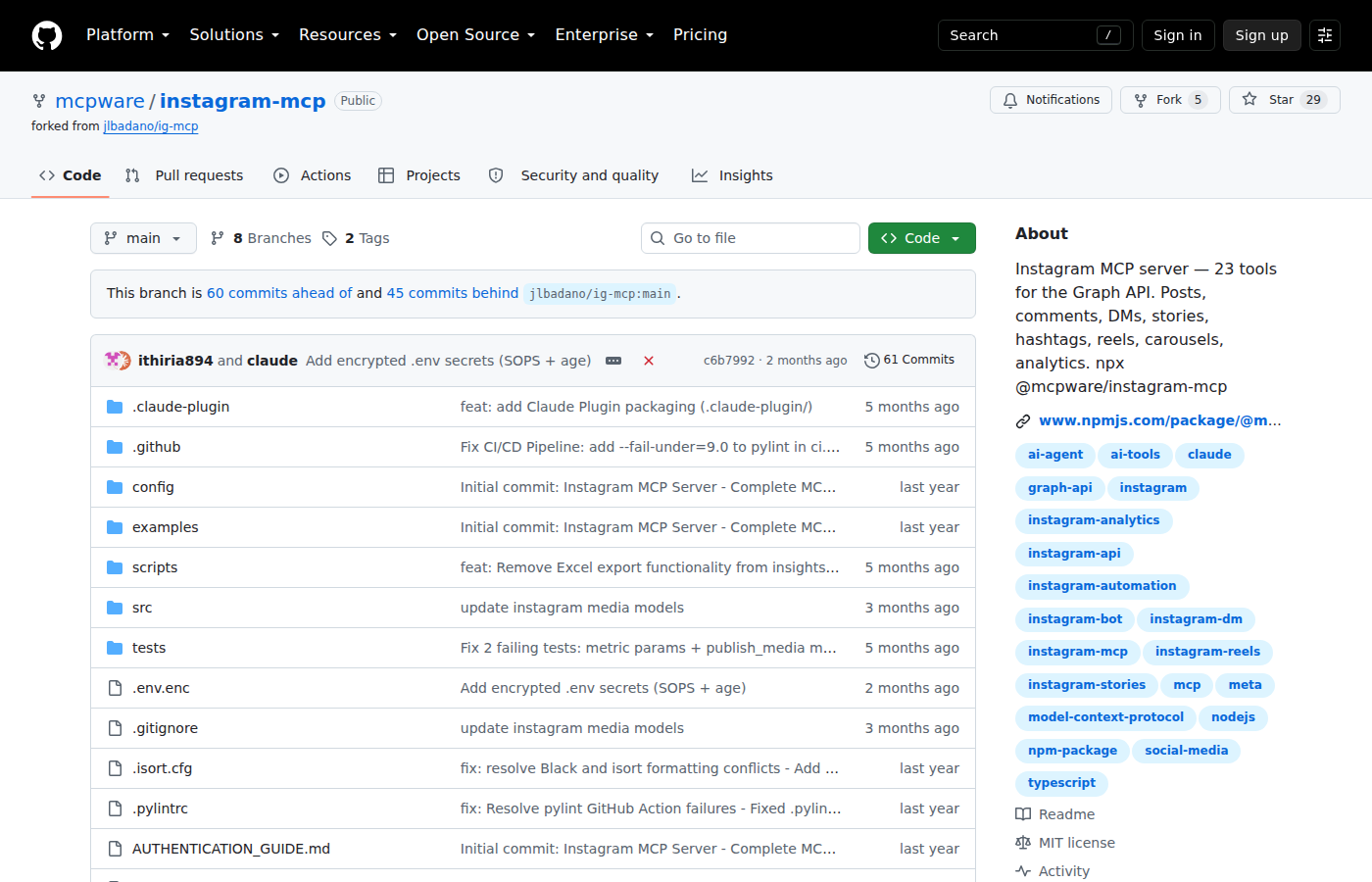Open the .claude-plugin folder icon

coord(115,407)
